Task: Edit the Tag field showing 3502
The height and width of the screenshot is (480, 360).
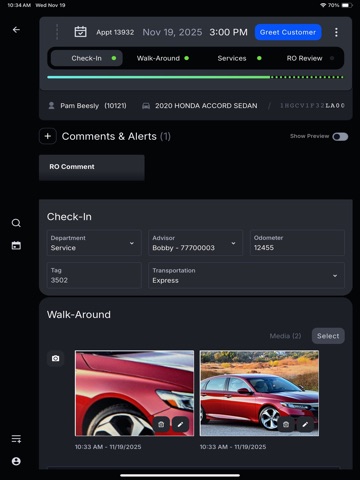Action: click(x=94, y=276)
